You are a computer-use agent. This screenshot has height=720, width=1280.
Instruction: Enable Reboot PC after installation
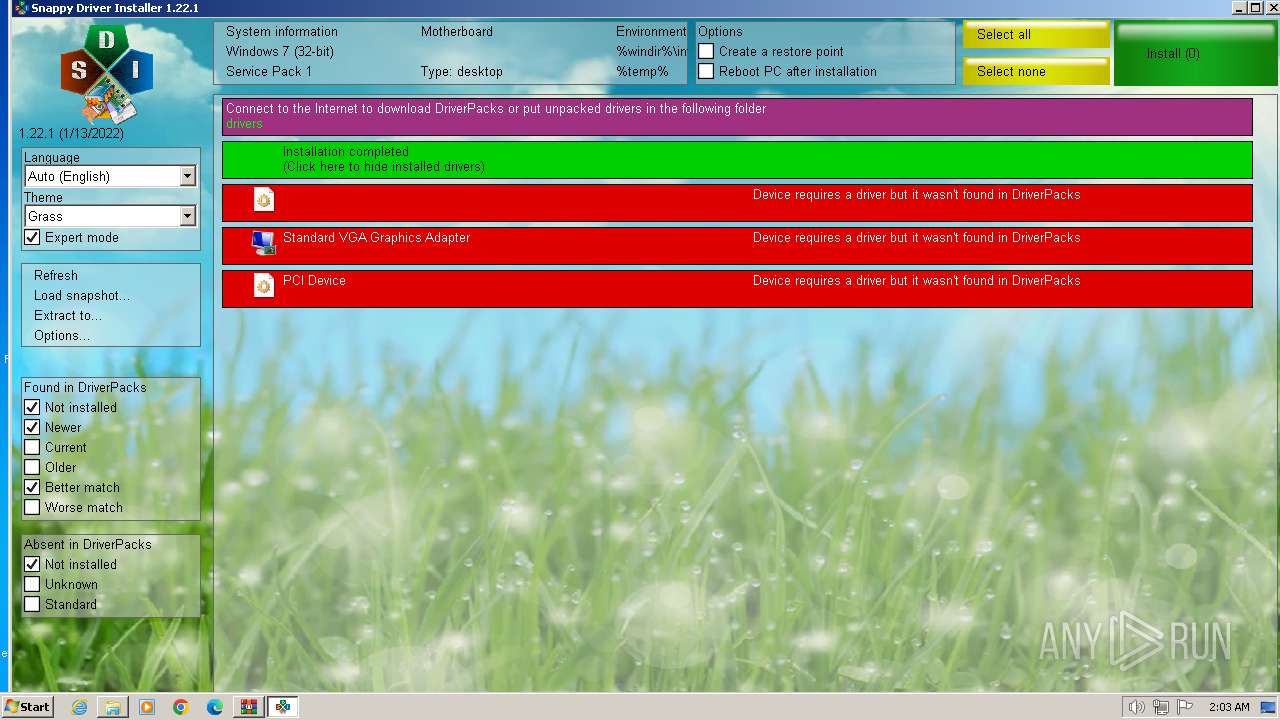coord(706,71)
